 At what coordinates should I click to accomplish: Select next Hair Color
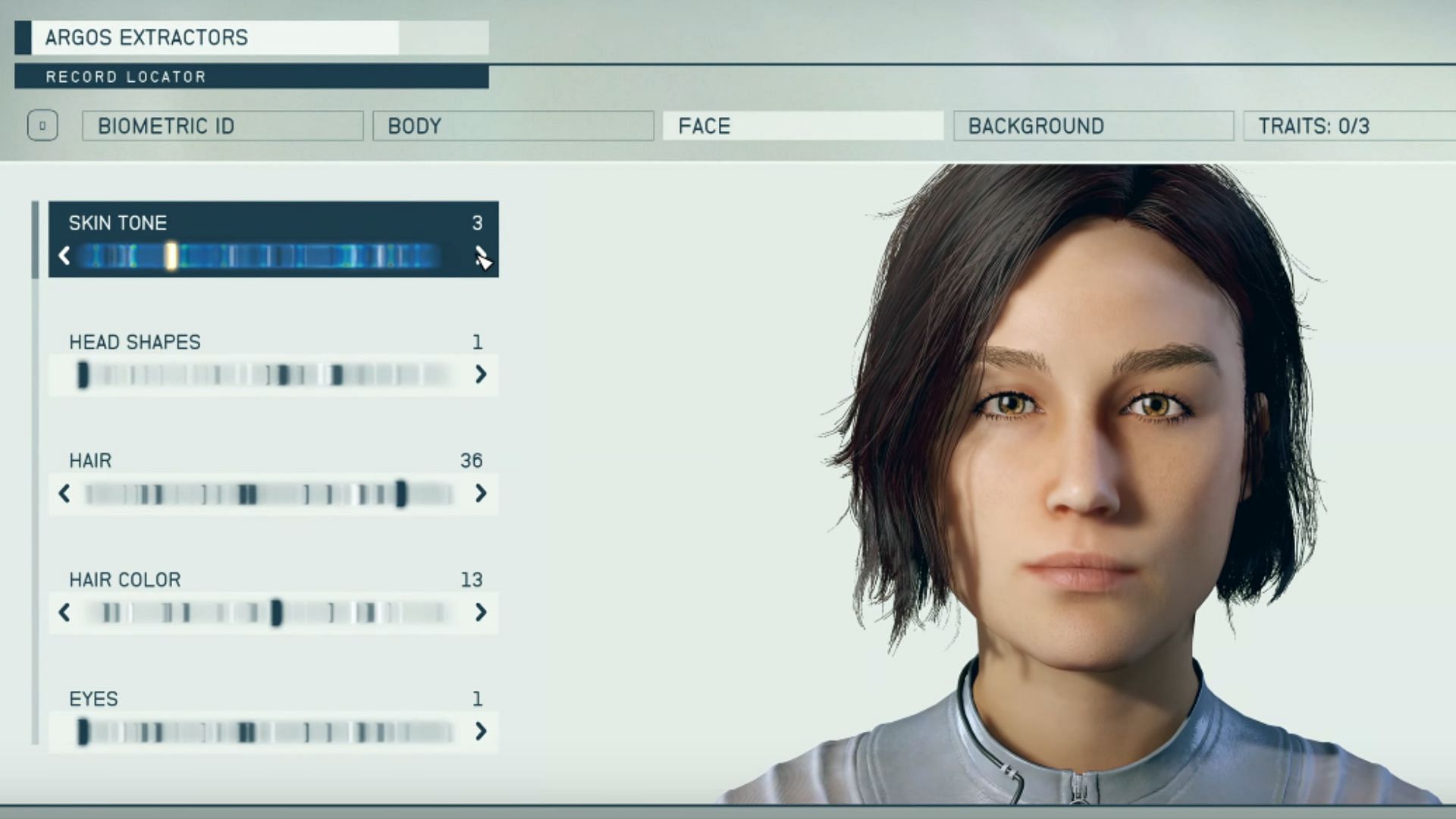coord(481,612)
